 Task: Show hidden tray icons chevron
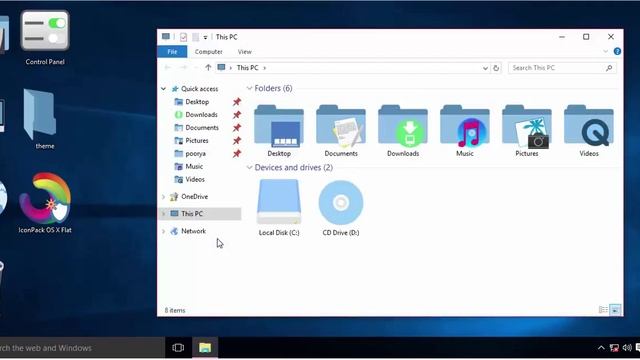tap(601, 348)
